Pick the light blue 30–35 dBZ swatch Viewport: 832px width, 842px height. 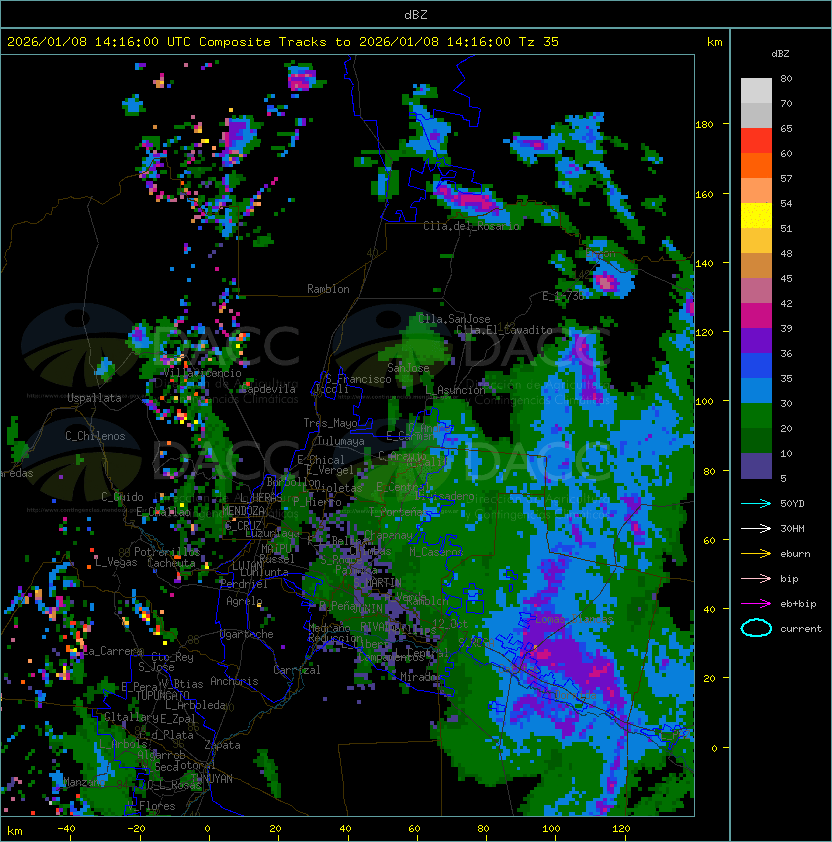[x=756, y=390]
